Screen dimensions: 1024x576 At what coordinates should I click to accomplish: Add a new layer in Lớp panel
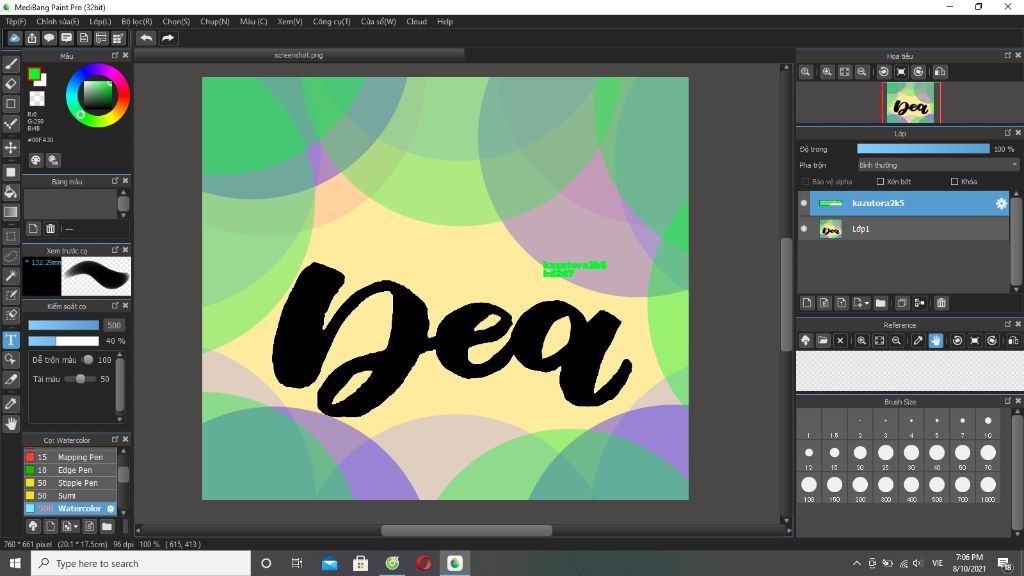pyautogui.click(x=807, y=303)
